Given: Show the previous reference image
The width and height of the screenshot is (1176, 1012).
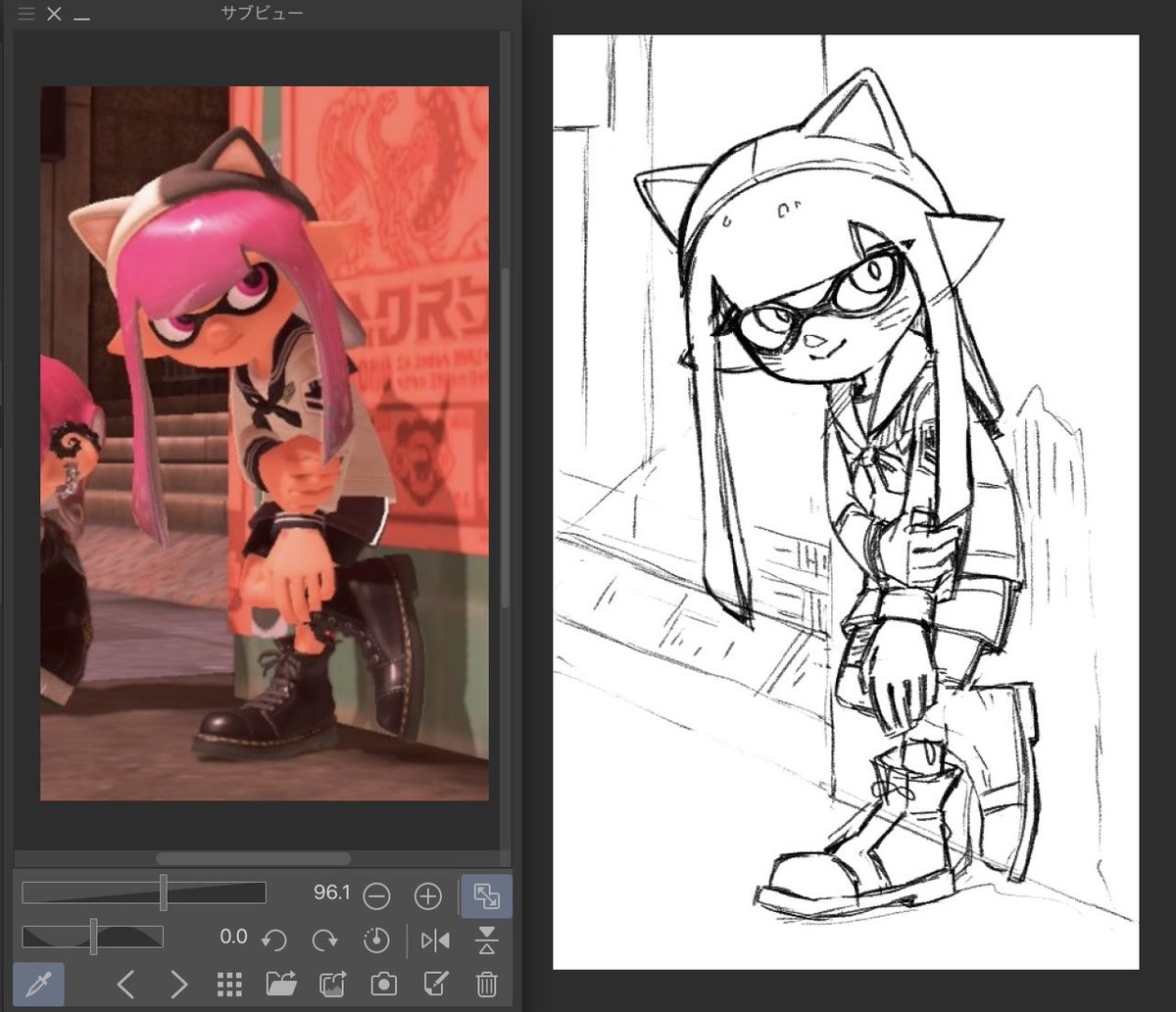Looking at the screenshot, I should [x=125, y=985].
